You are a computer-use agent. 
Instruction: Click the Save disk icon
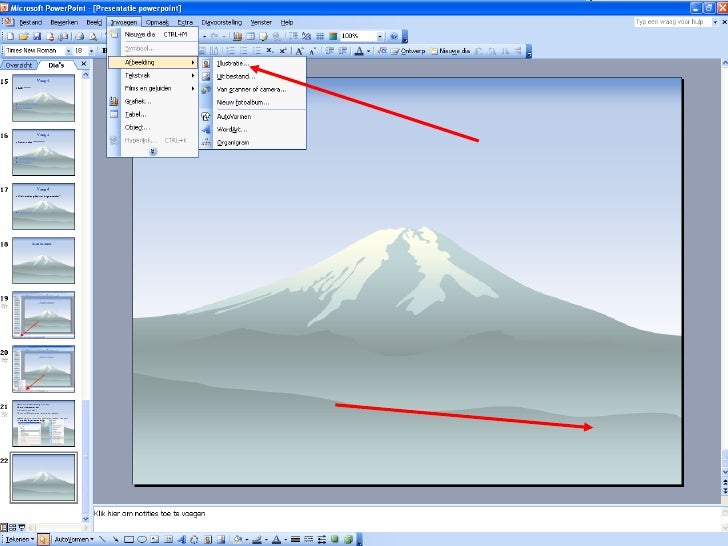37,36
